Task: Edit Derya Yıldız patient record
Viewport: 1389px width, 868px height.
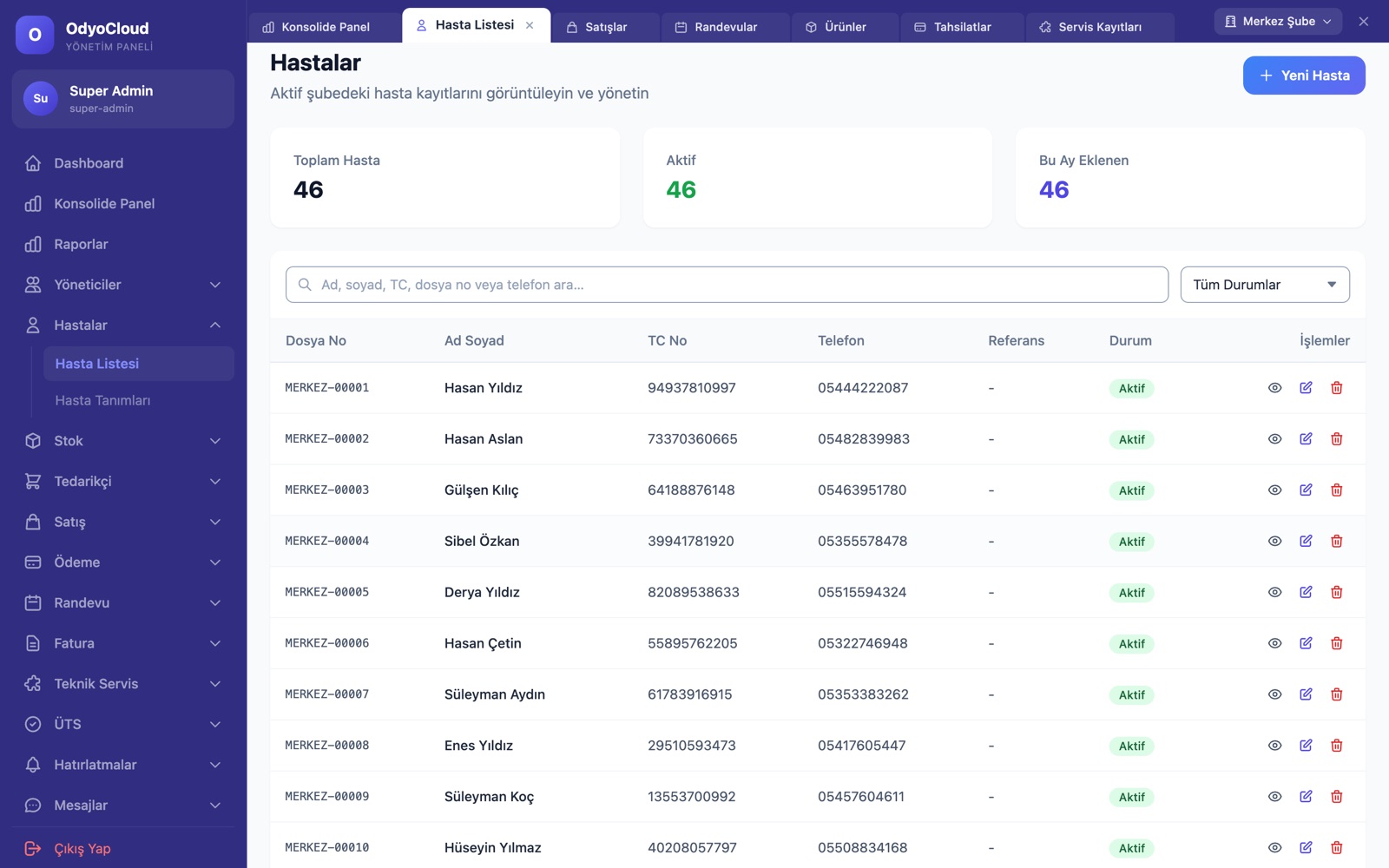Action: pos(1306,592)
